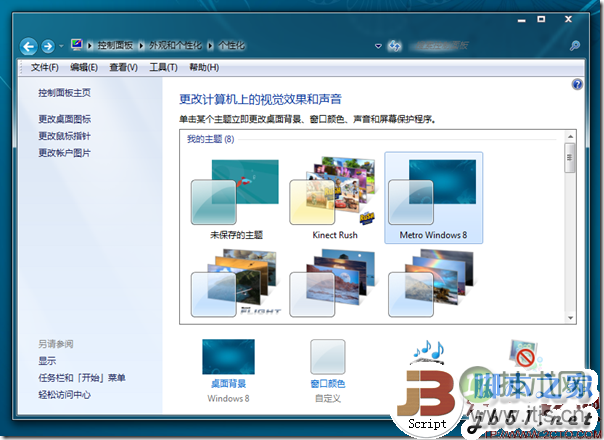604x440 pixels.
Task: Click the blue help question mark icon
Action: click(x=577, y=84)
